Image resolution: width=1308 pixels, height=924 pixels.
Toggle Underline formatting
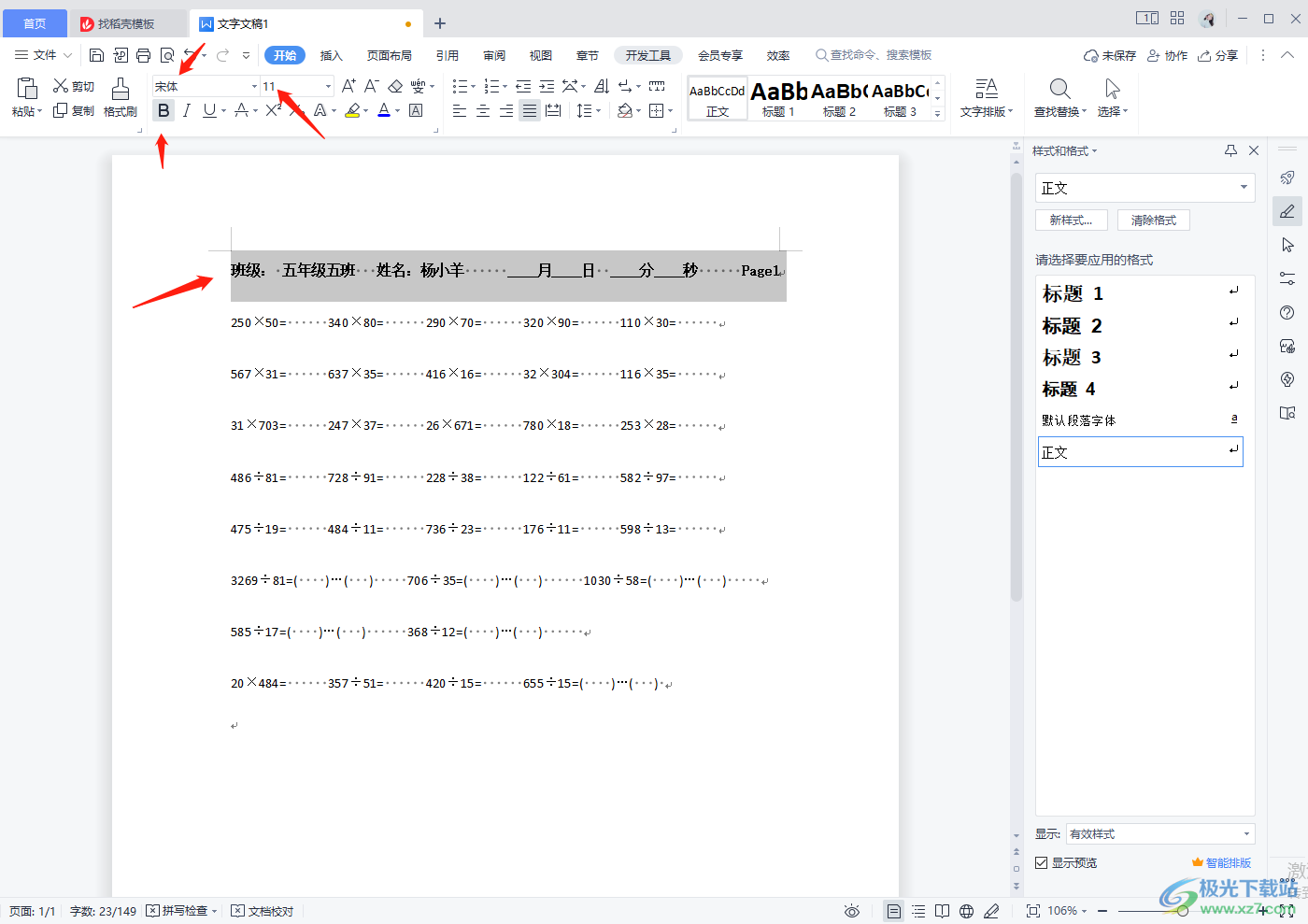click(209, 110)
